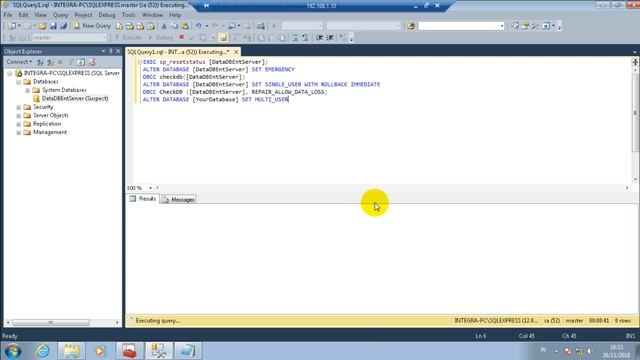Open the master database dropdown
Image resolution: width=640 pixels, height=360 pixels.
[x=104, y=37]
